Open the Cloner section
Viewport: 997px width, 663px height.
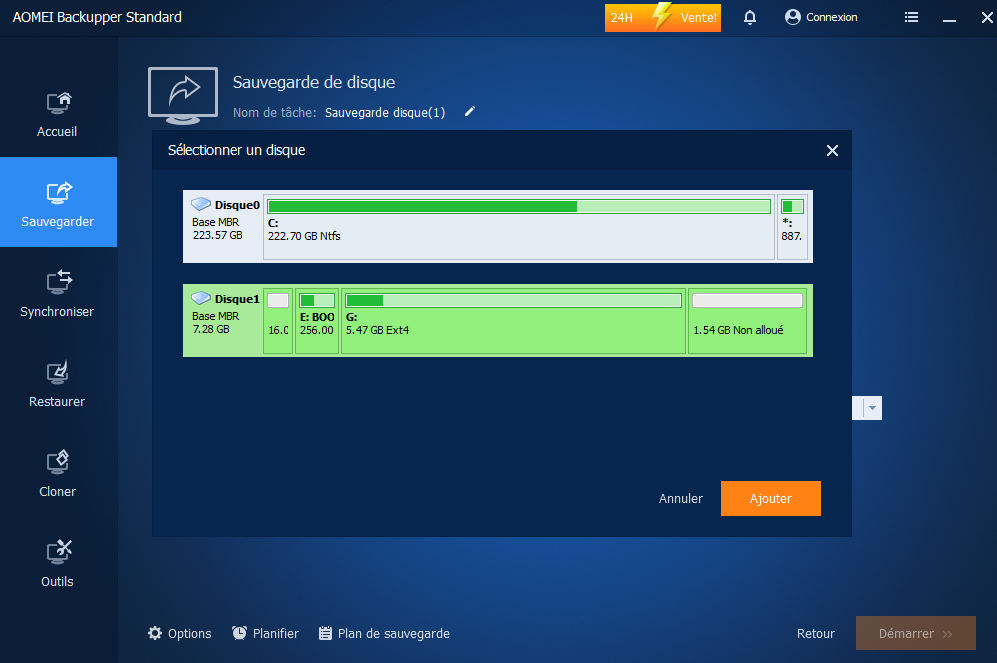pyautogui.click(x=57, y=474)
